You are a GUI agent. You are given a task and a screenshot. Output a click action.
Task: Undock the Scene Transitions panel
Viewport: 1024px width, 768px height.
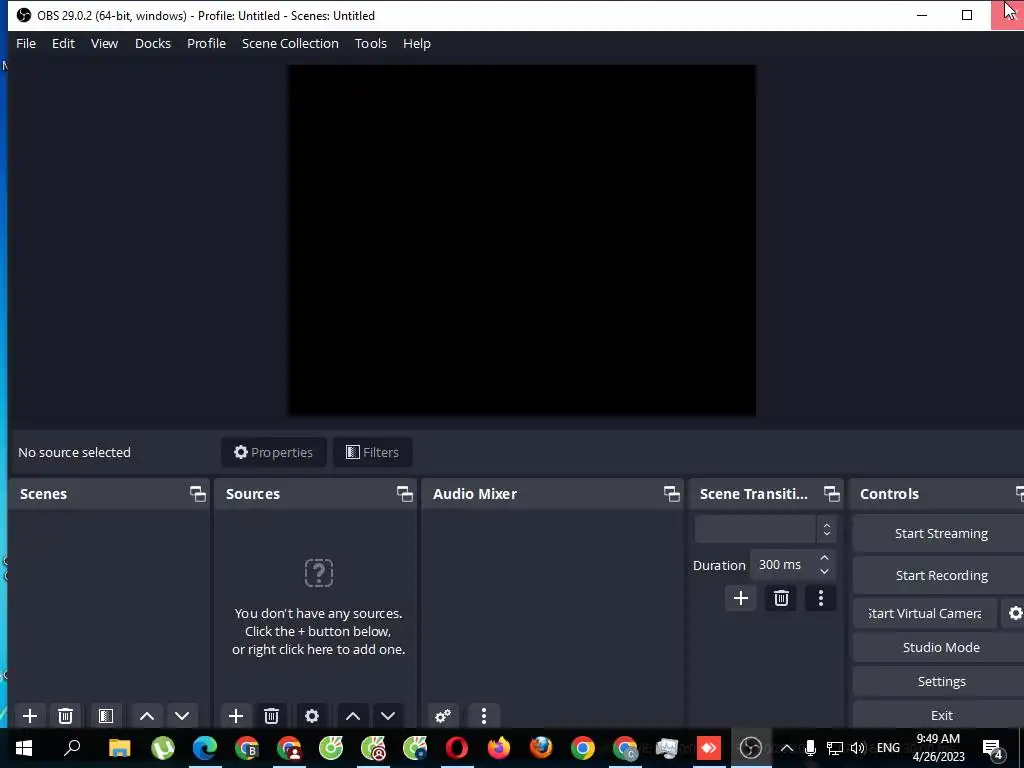tap(831, 494)
